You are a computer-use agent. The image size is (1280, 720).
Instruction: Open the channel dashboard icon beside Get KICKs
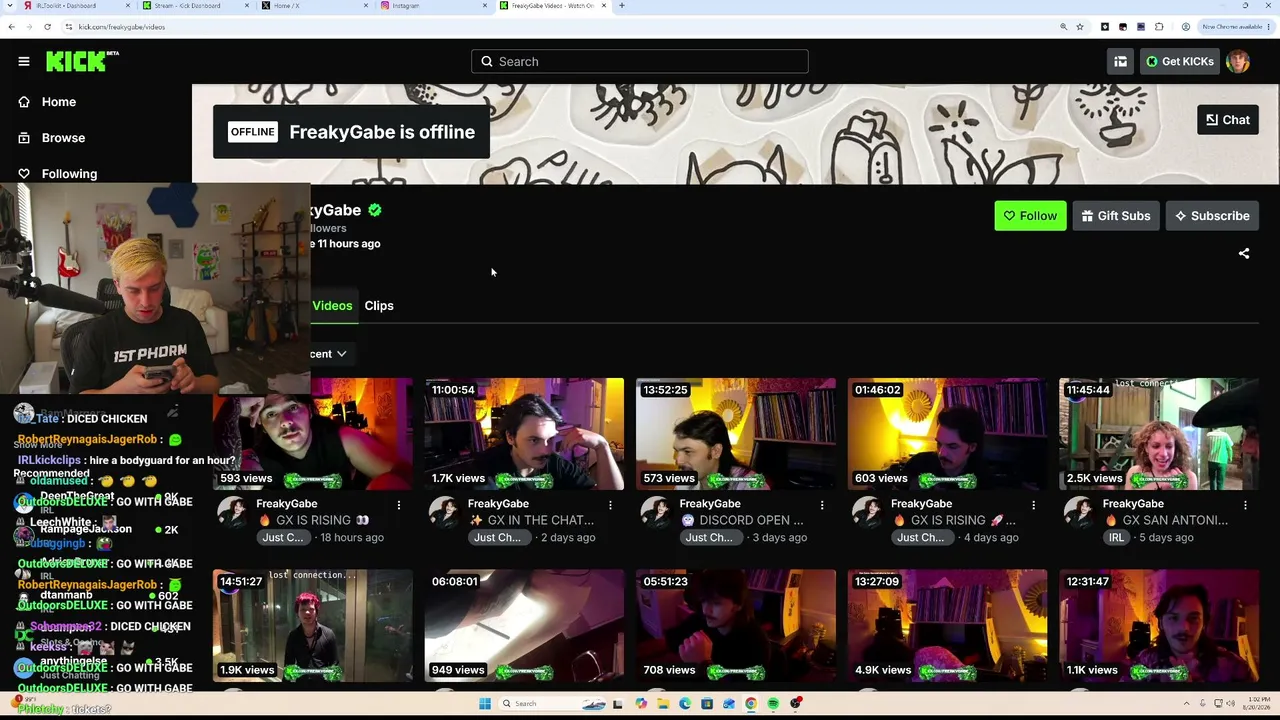[x=1120, y=61]
